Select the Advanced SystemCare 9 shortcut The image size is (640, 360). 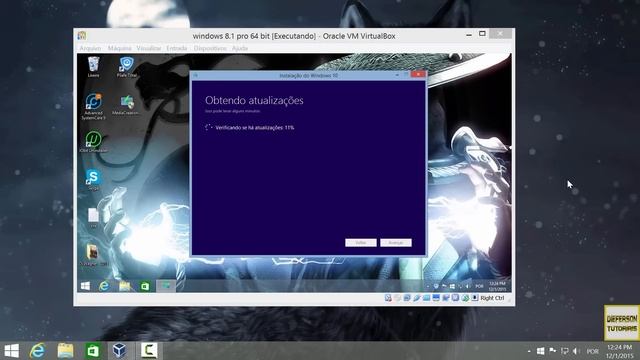[93, 107]
